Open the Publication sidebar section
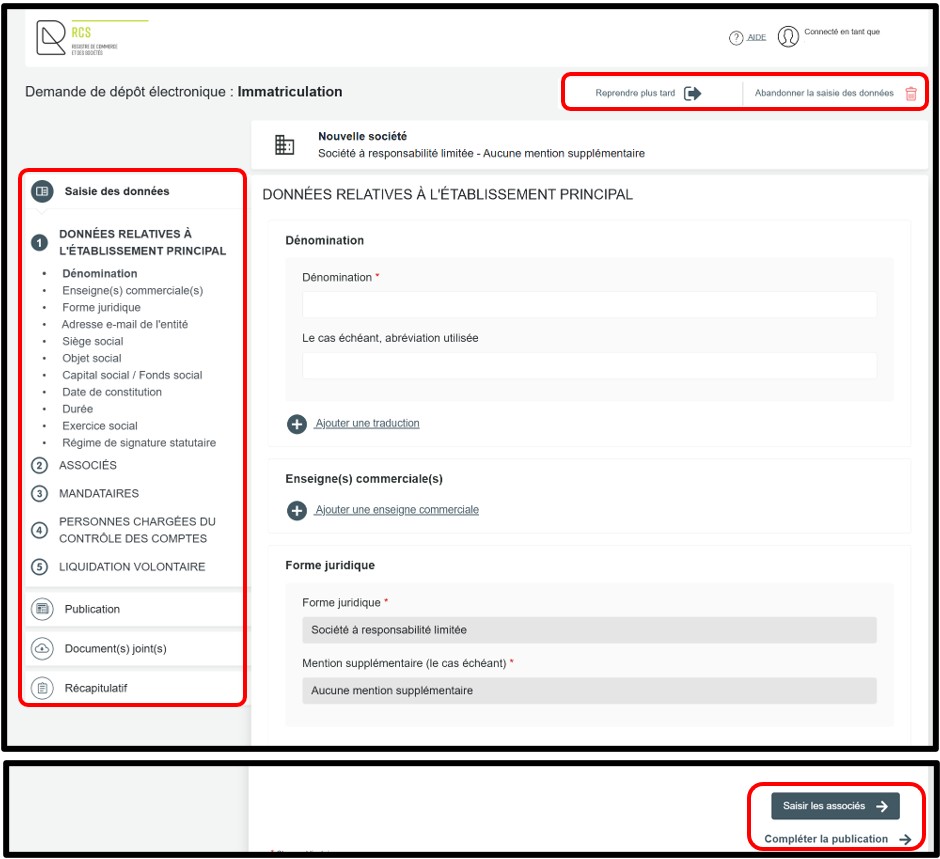Image resolution: width=940 pixels, height=859 pixels. click(x=92, y=609)
